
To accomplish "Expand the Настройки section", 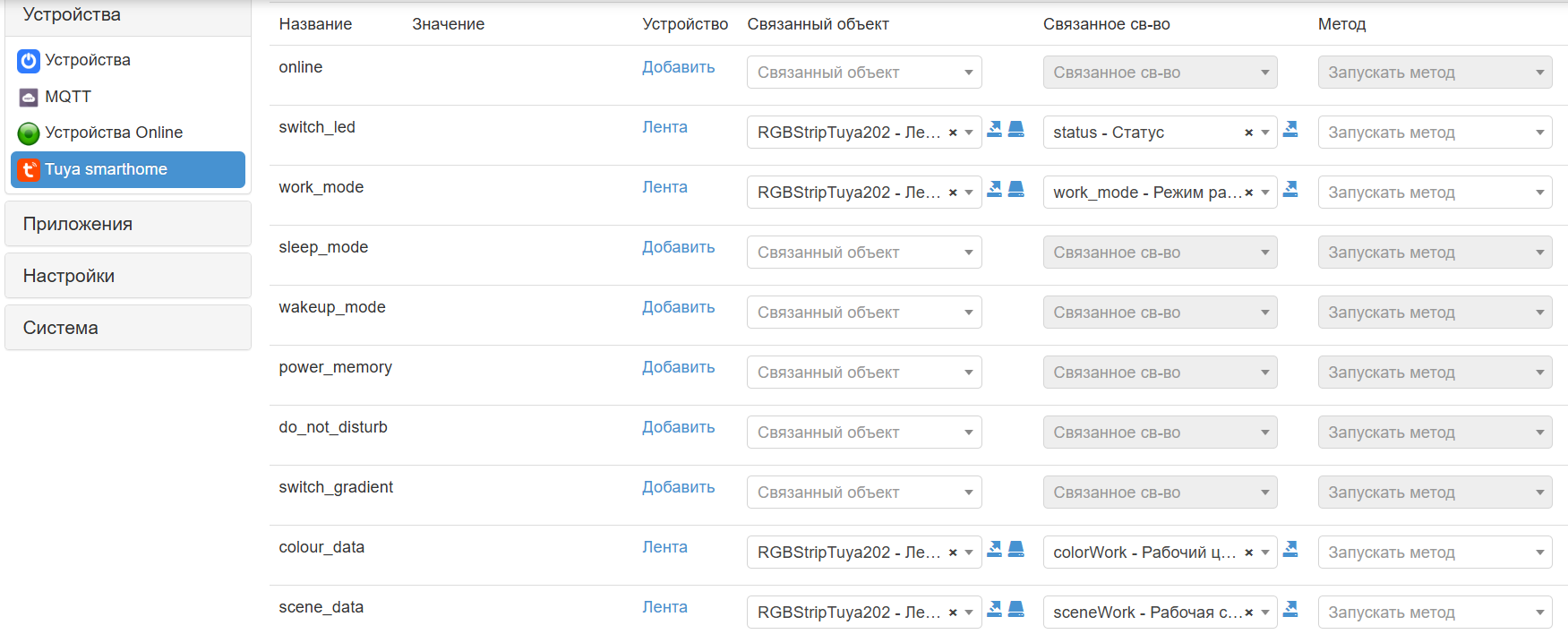I will [x=69, y=276].
